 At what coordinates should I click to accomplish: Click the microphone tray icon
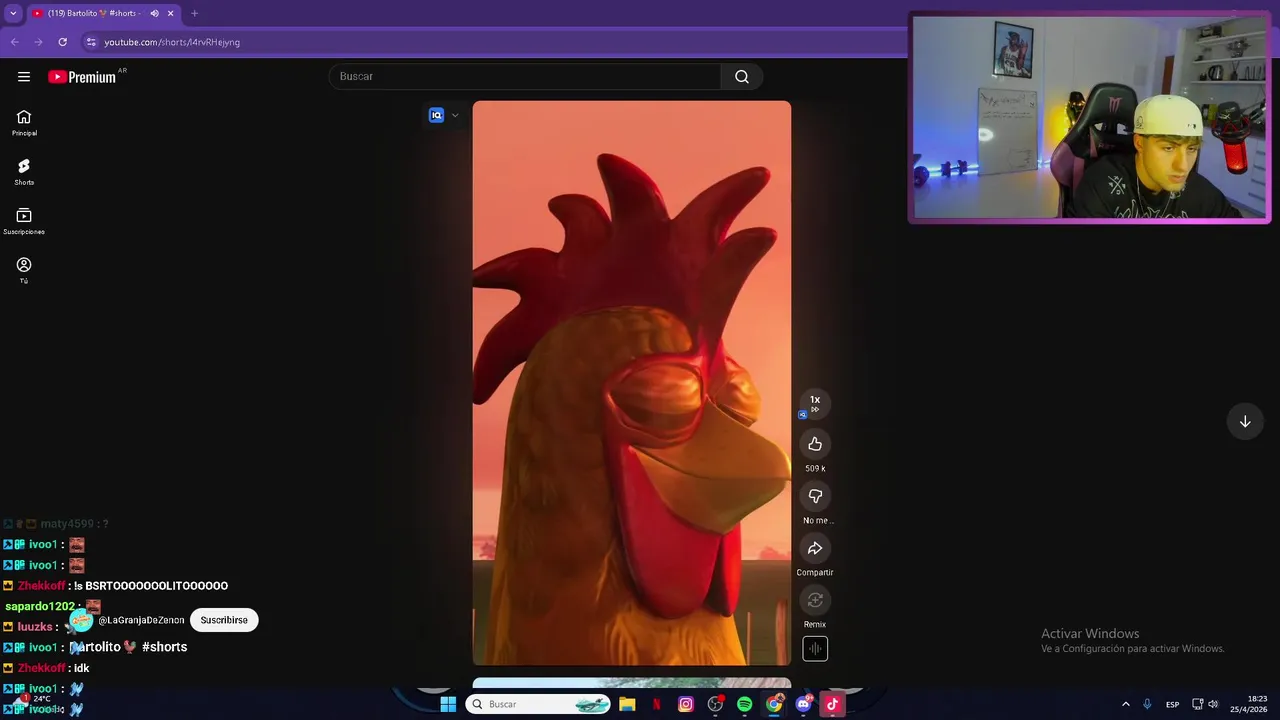click(1147, 704)
